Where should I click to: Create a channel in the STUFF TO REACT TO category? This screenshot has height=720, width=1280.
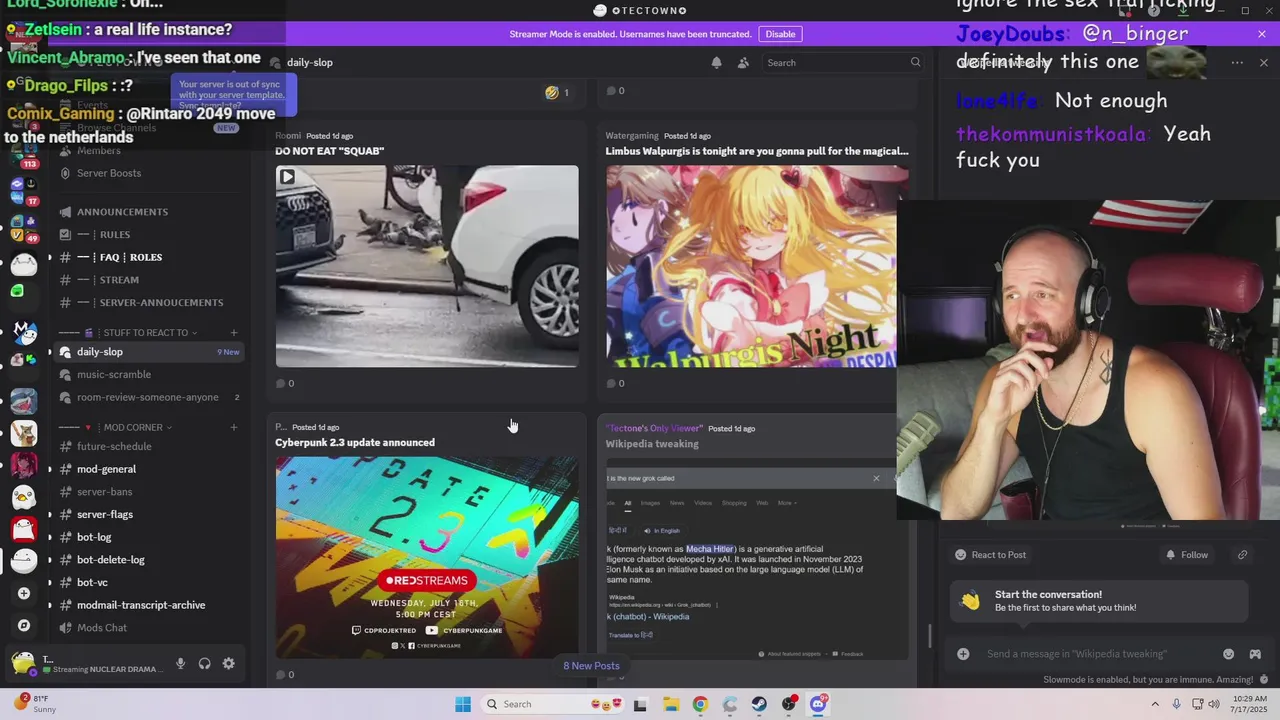pos(234,332)
